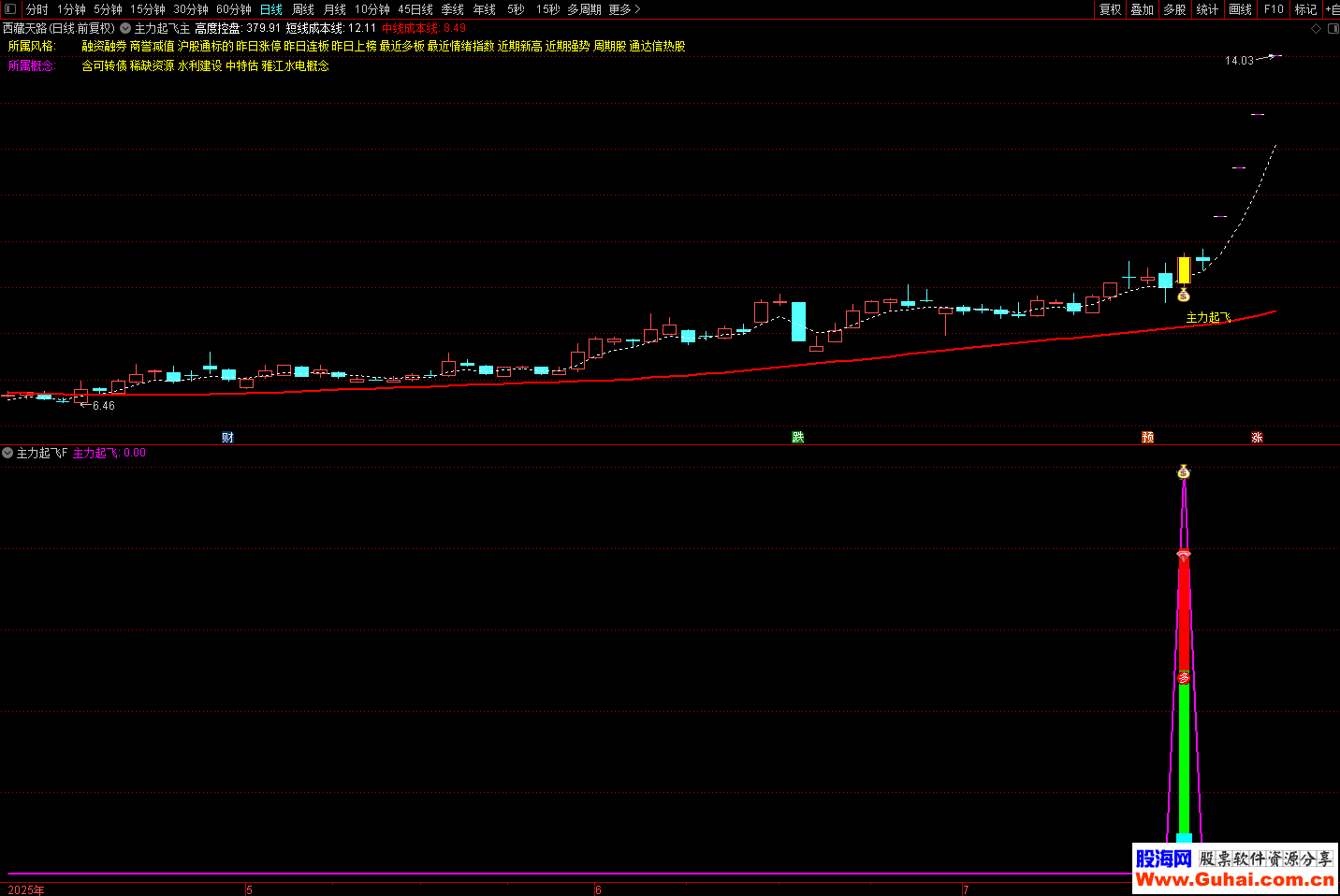Image resolution: width=1340 pixels, height=896 pixels.
Task: Select the 15分钟 period tab
Action: click(x=148, y=9)
